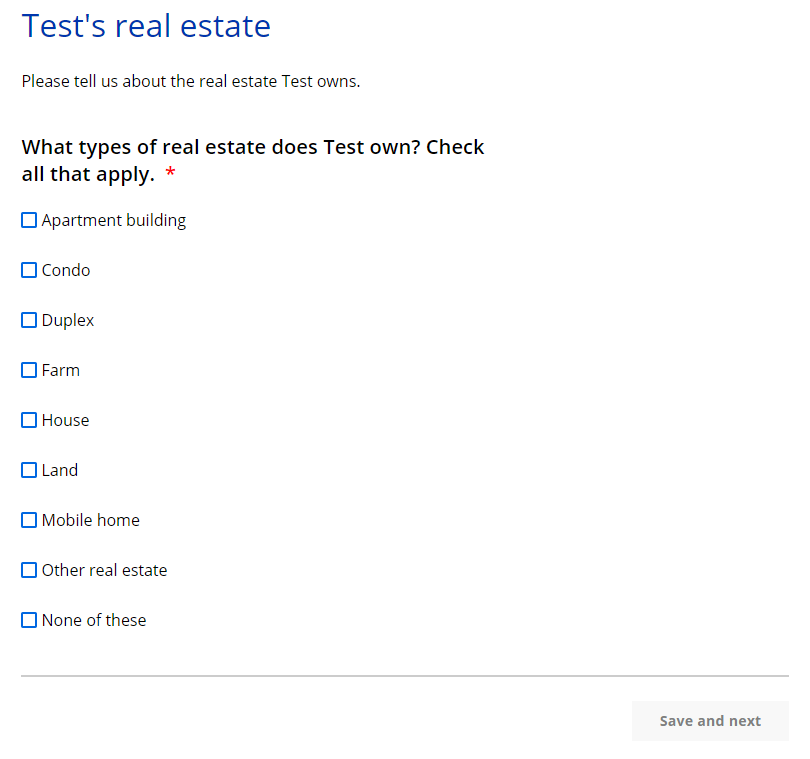
Task: Click the 'Mobile home' option label
Action: [x=91, y=520]
